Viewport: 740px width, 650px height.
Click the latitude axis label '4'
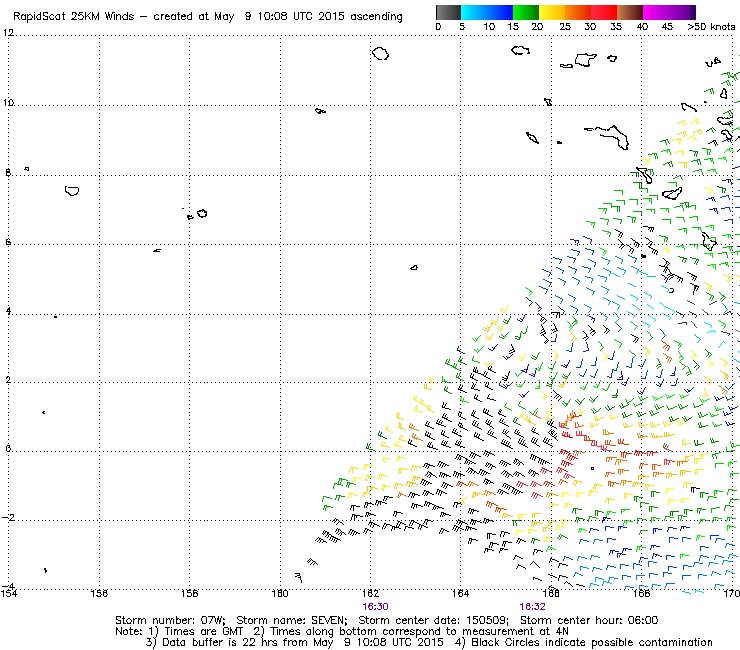coord(8,311)
